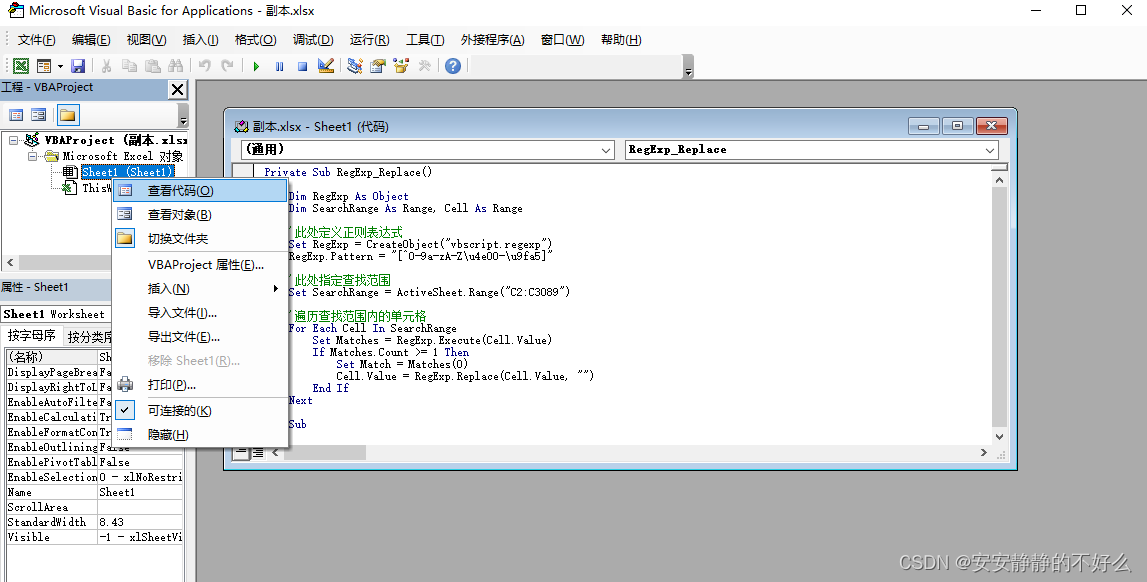This screenshot has width=1147, height=582.
Task: Open the 窗口(W) menu
Action: 563,39
